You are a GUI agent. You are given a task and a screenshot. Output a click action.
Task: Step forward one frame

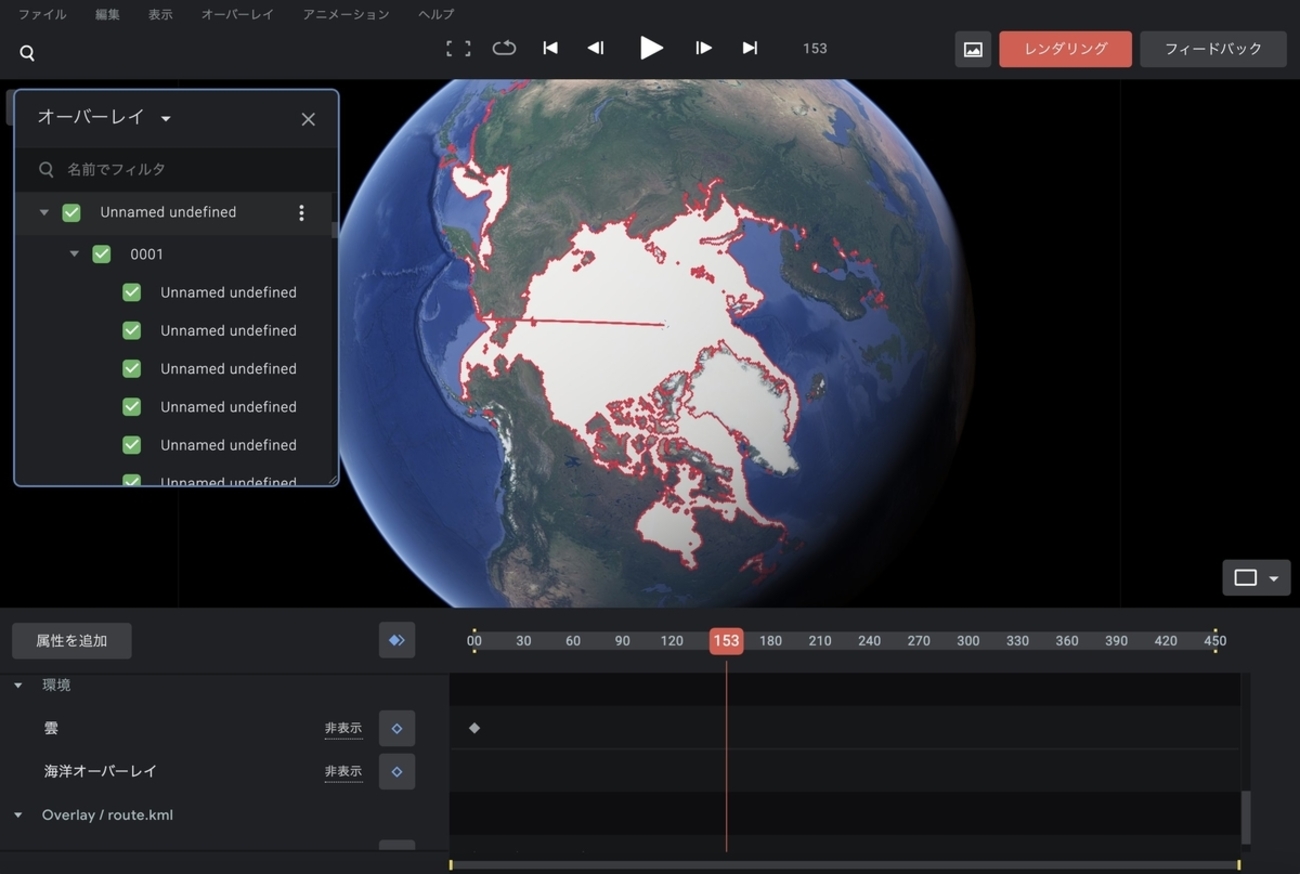point(704,48)
